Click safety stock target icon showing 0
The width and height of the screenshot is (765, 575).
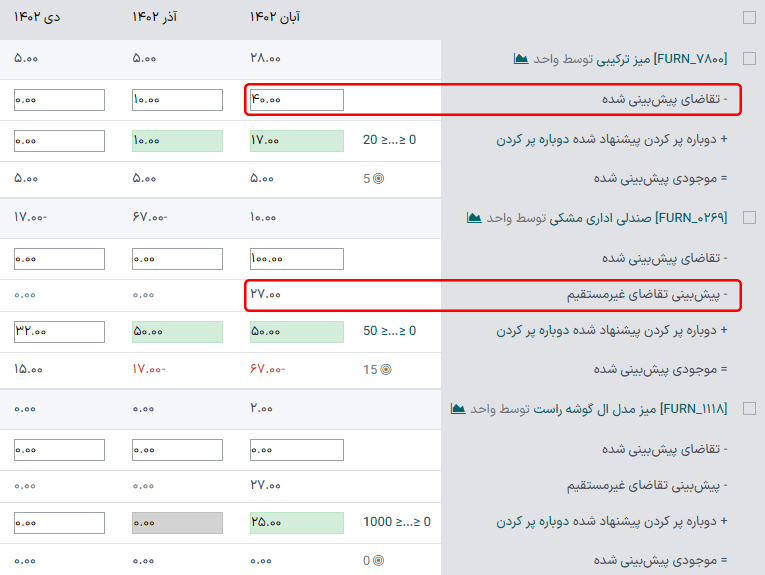click(378, 561)
